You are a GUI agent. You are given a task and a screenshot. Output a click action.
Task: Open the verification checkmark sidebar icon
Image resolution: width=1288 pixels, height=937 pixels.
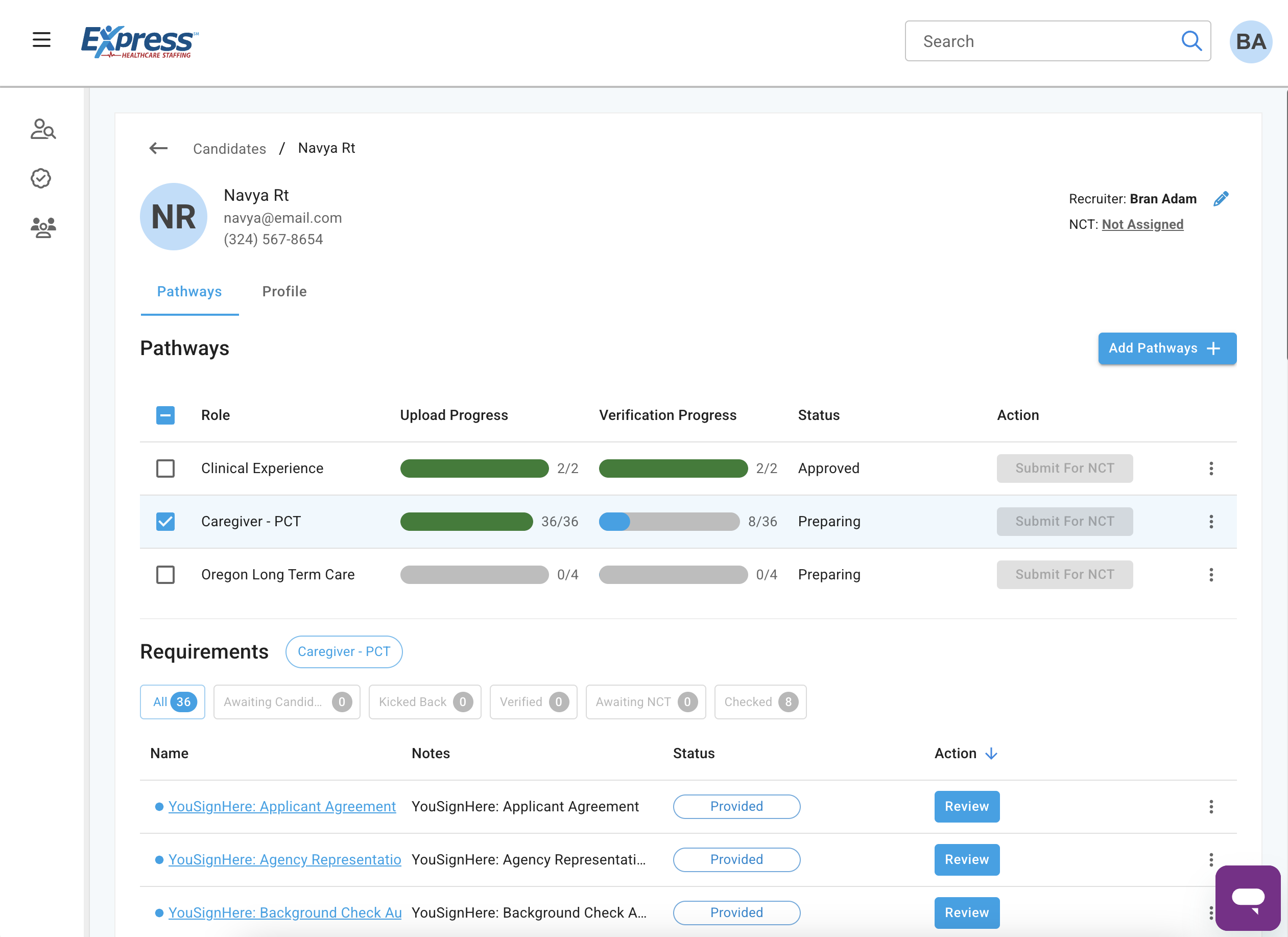click(41, 178)
